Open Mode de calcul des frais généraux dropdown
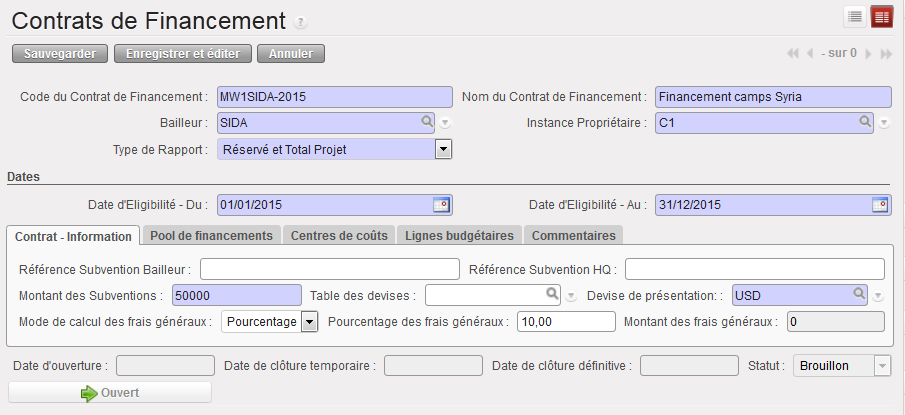 (309, 321)
